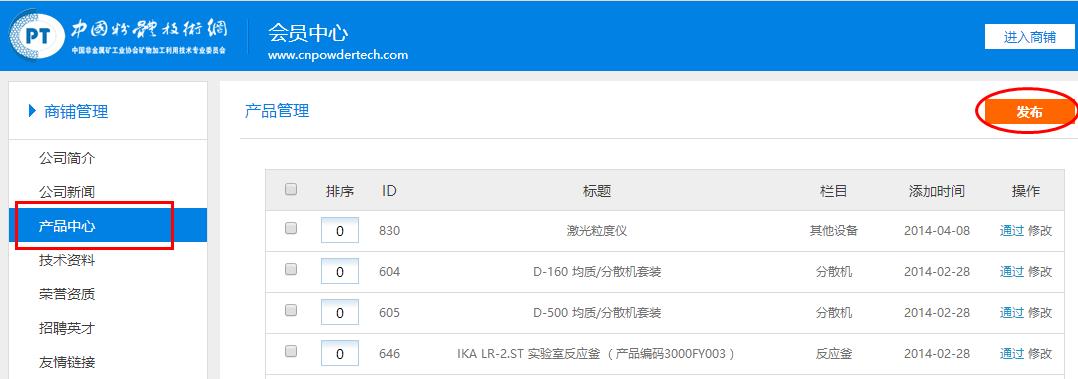
Task: Click the 栏目 column header
Action: [x=834, y=191]
